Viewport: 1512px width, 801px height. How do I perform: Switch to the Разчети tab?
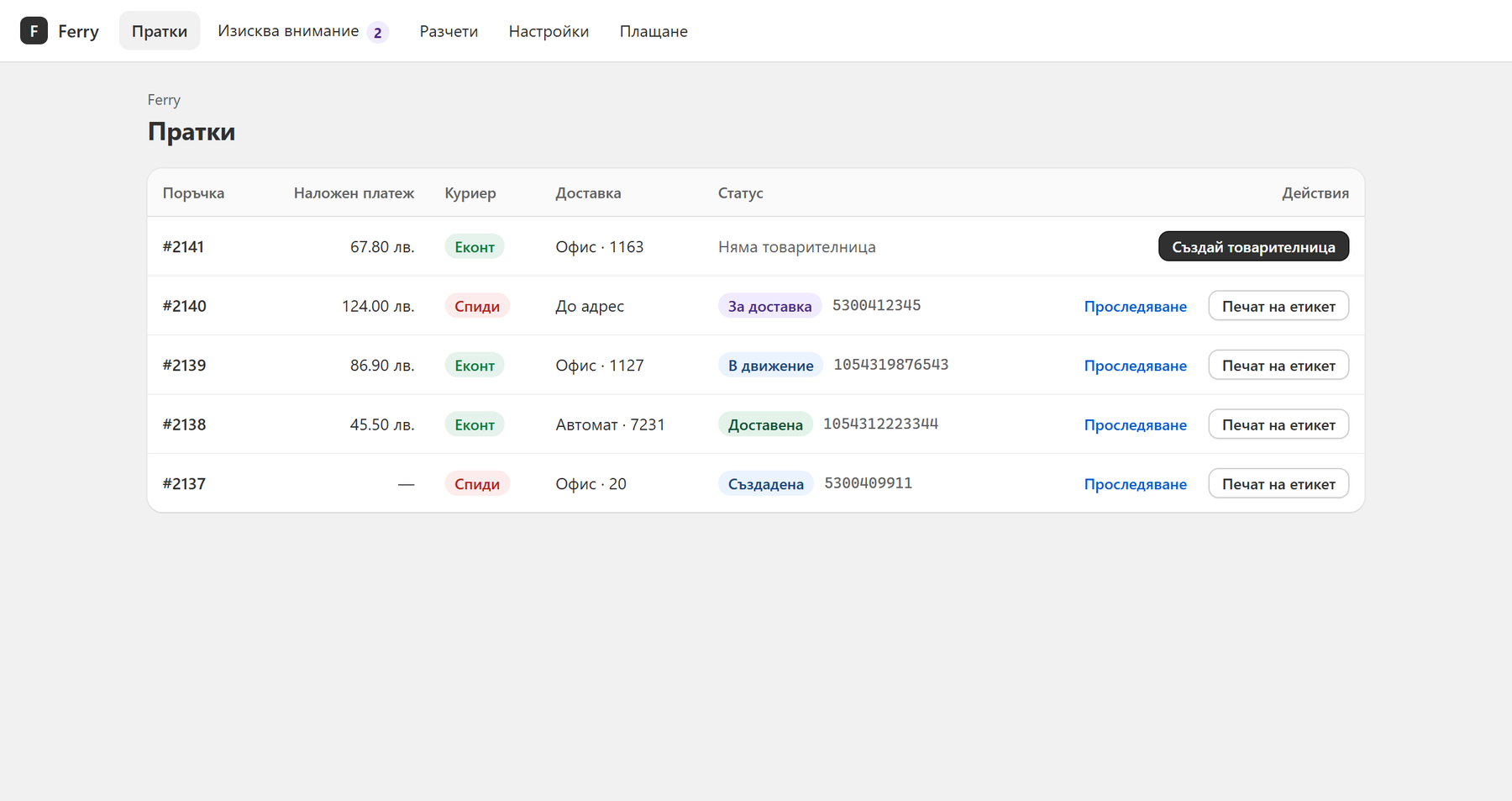(449, 31)
